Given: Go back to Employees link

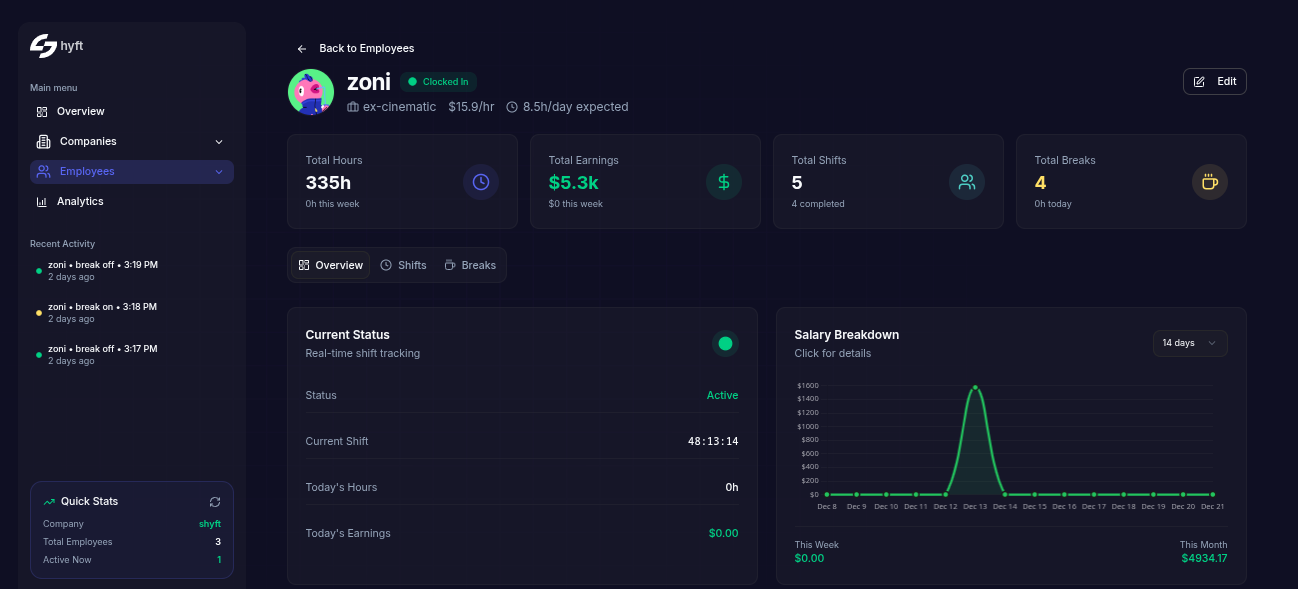Looking at the screenshot, I should pyautogui.click(x=355, y=49).
